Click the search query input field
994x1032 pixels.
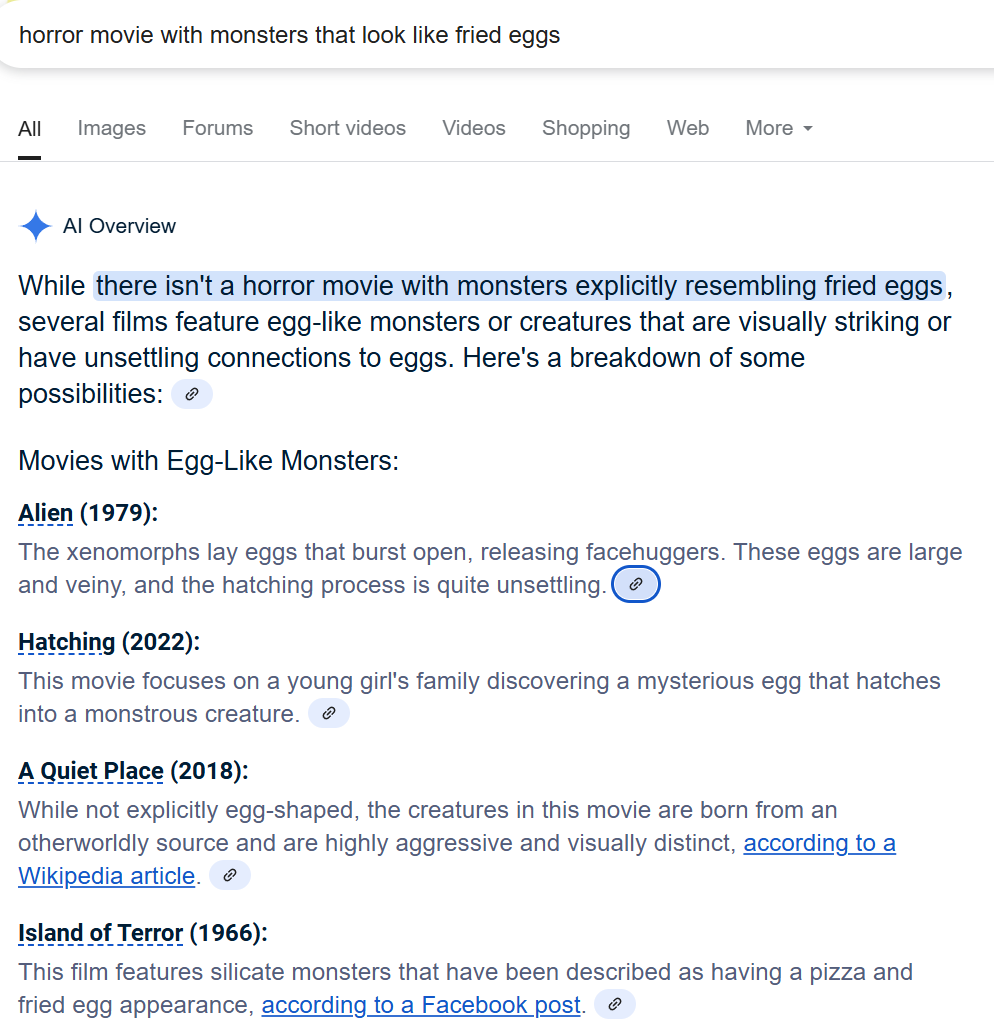497,35
